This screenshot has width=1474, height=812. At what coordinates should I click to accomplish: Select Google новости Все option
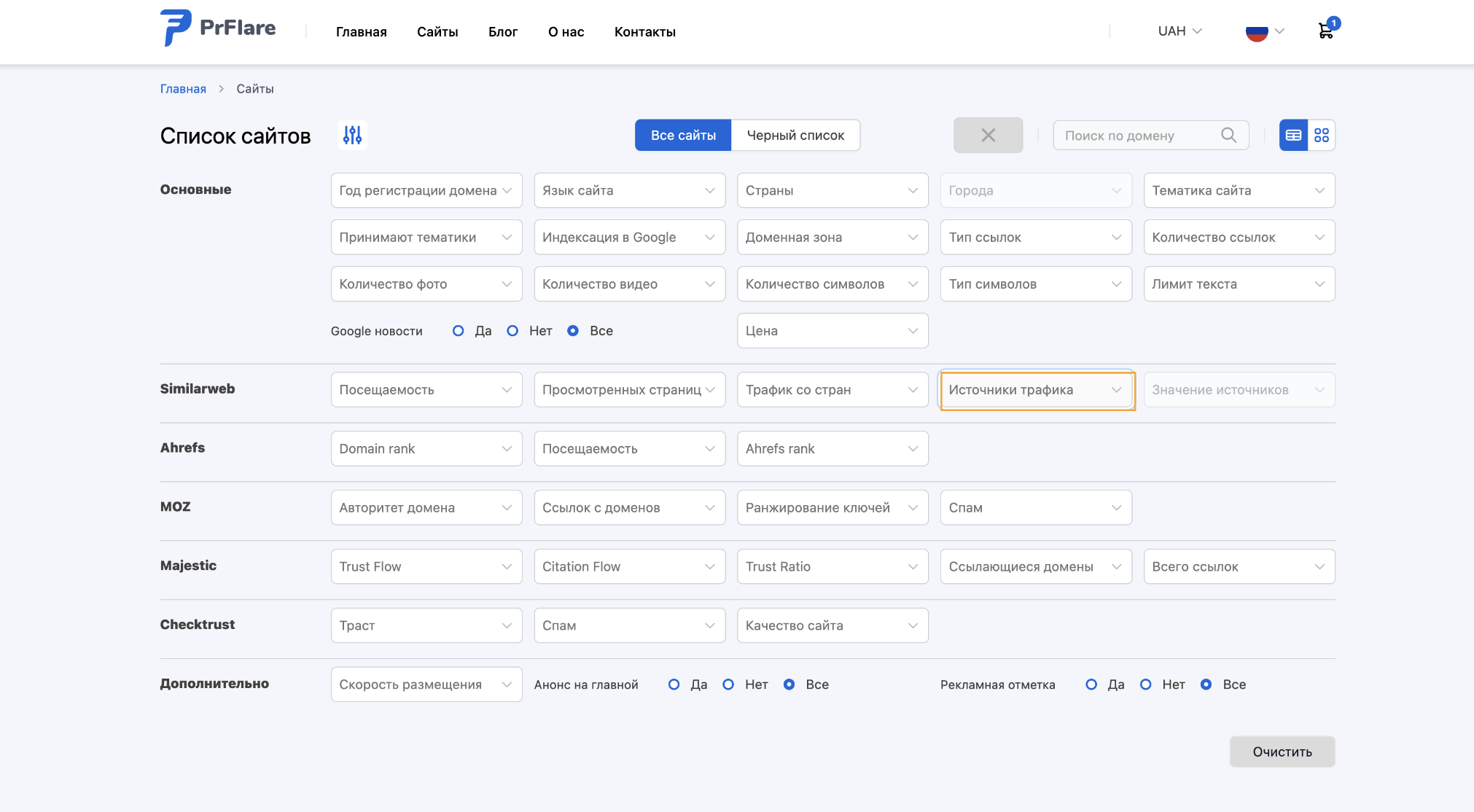(x=573, y=331)
